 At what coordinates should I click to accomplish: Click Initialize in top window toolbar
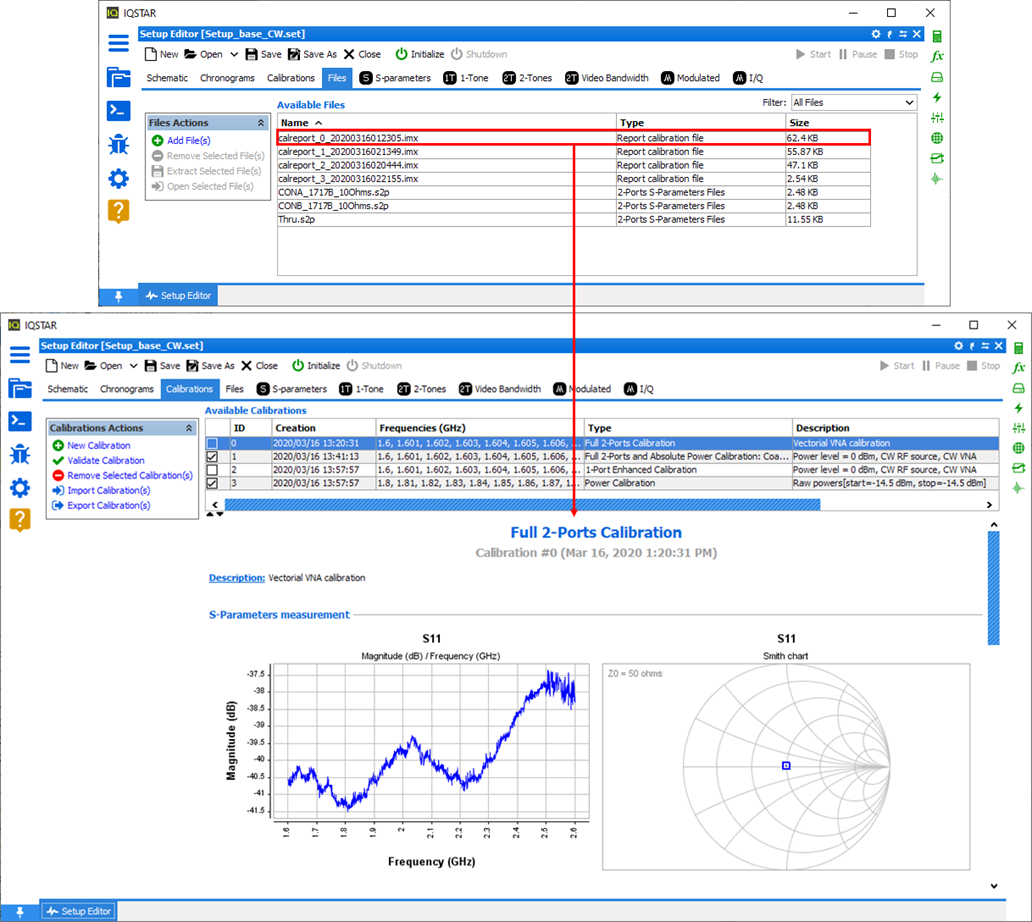coord(420,54)
